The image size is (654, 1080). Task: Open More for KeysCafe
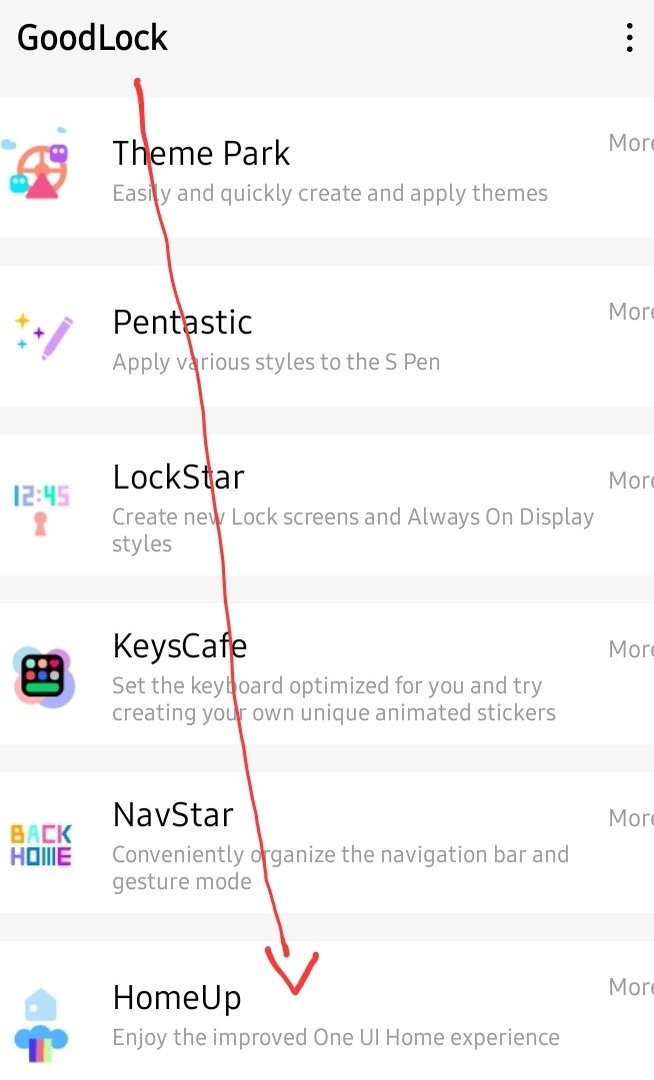click(x=631, y=649)
